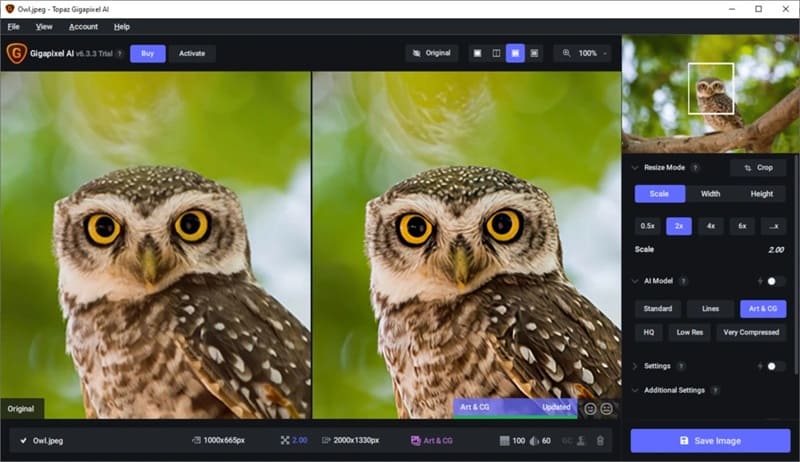This screenshot has height=462, width=800.
Task: Click Save Image button
Action: (x=710, y=441)
